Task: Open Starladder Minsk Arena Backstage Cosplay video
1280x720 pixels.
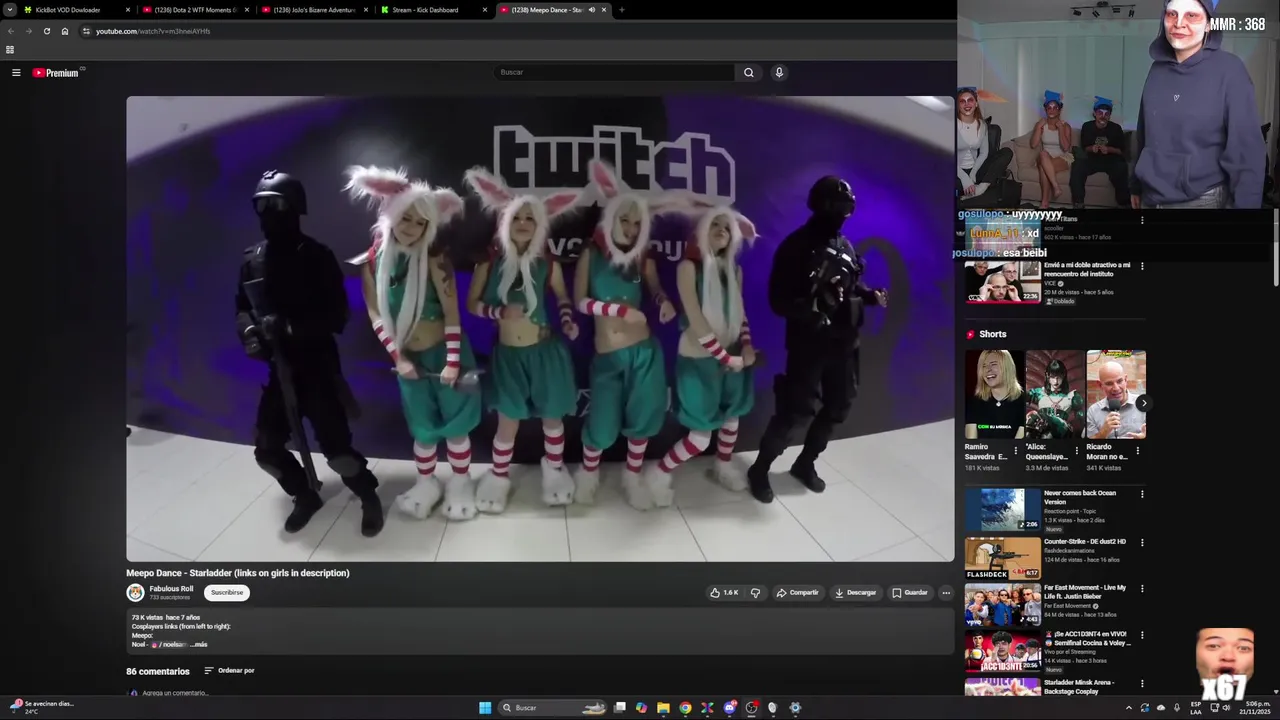Action: click(x=1079, y=687)
